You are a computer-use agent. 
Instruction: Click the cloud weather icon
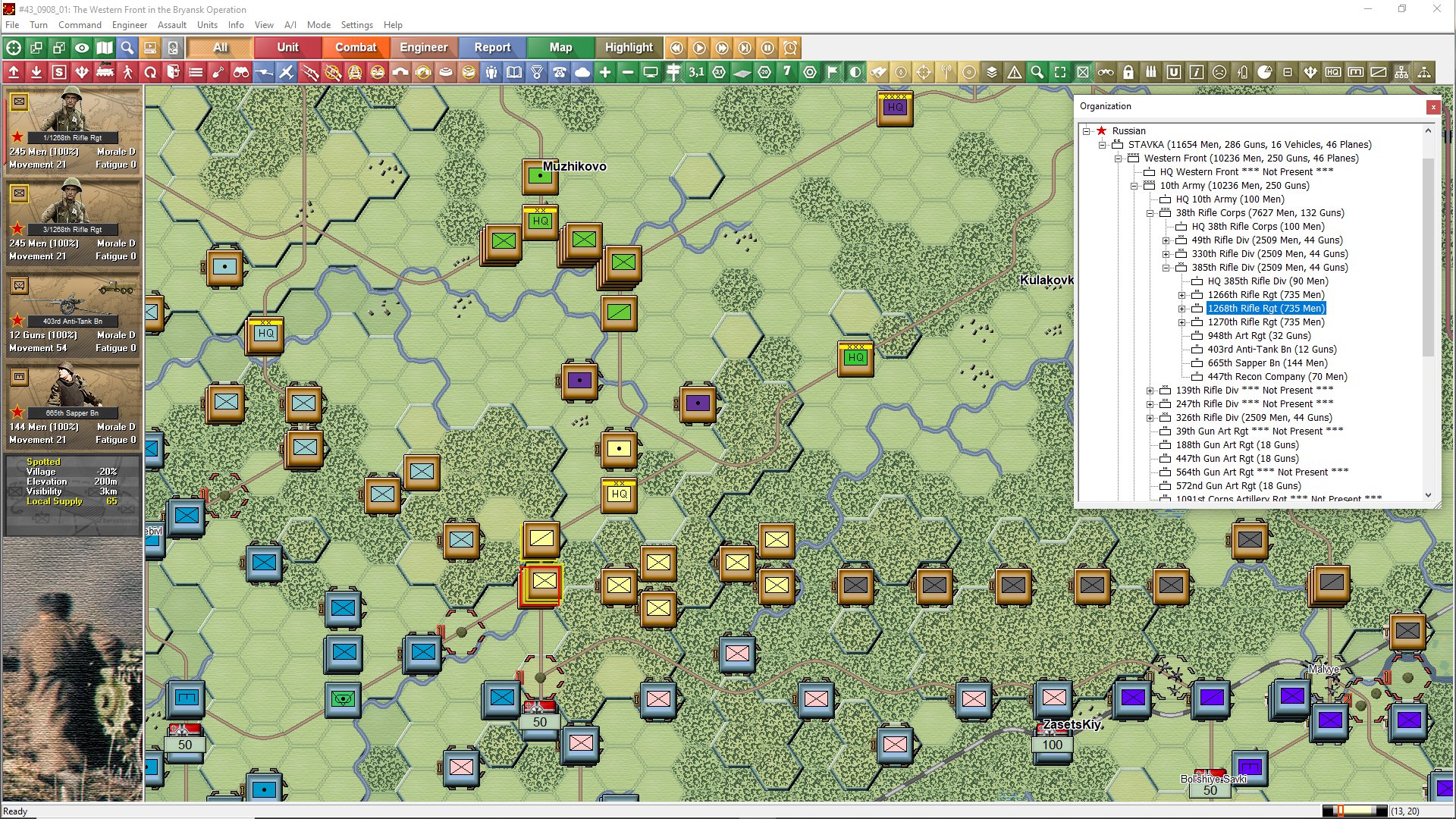(x=582, y=72)
